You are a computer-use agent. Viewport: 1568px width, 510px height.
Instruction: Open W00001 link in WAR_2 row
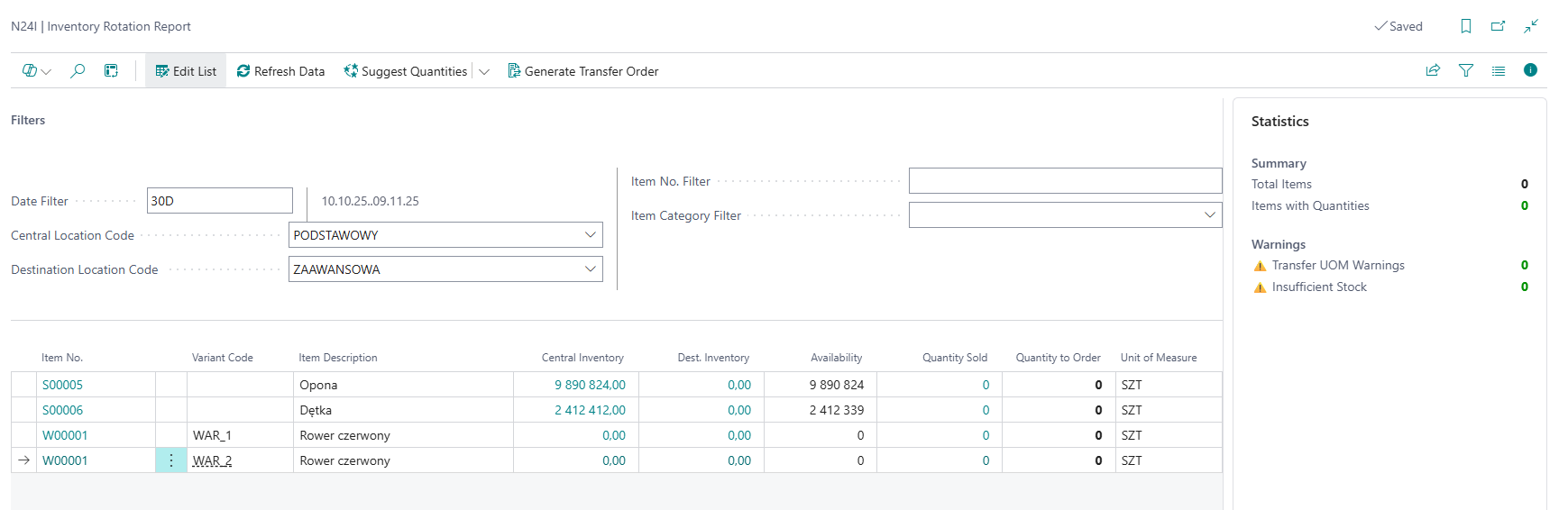(x=65, y=460)
